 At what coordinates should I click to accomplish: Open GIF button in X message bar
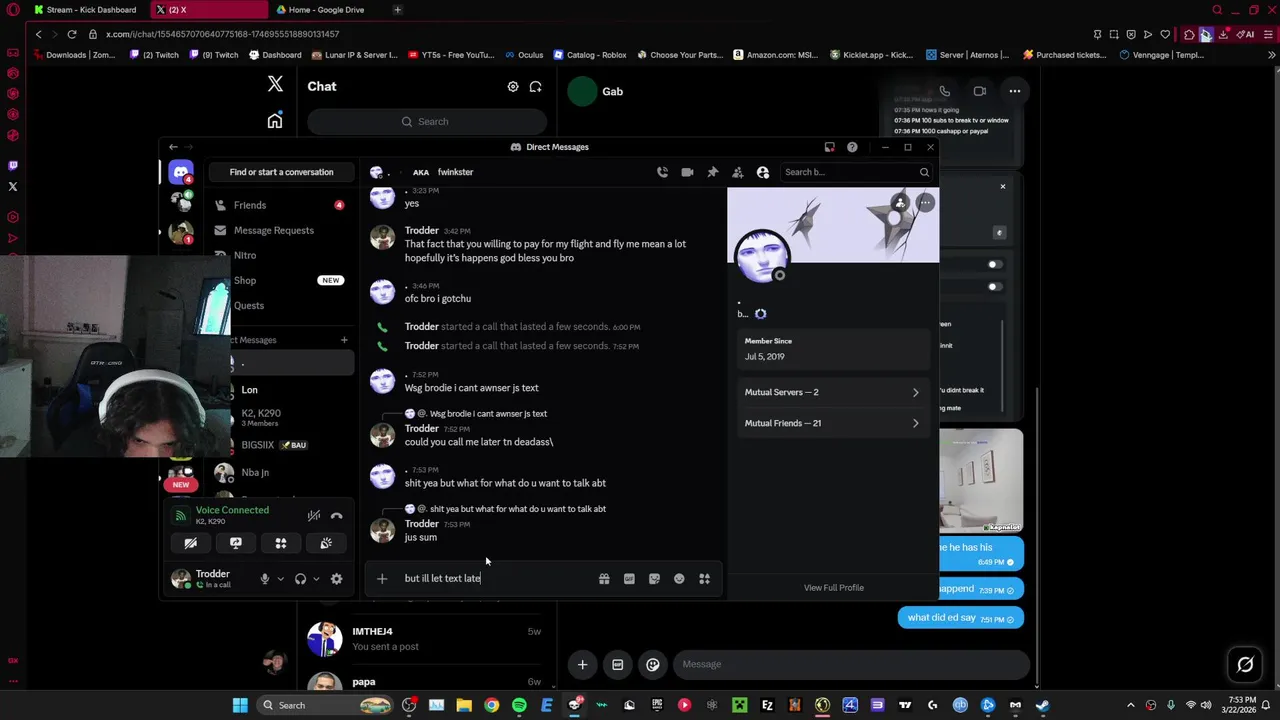618,664
